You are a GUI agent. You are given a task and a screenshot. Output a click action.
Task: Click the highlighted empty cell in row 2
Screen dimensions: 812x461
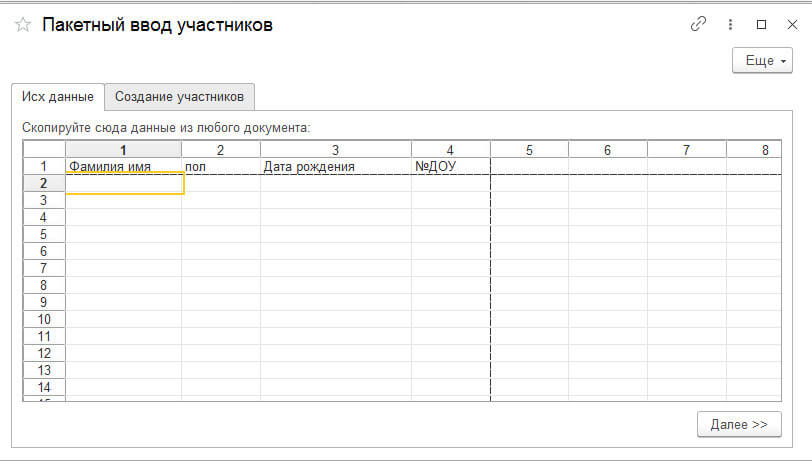pos(124,184)
